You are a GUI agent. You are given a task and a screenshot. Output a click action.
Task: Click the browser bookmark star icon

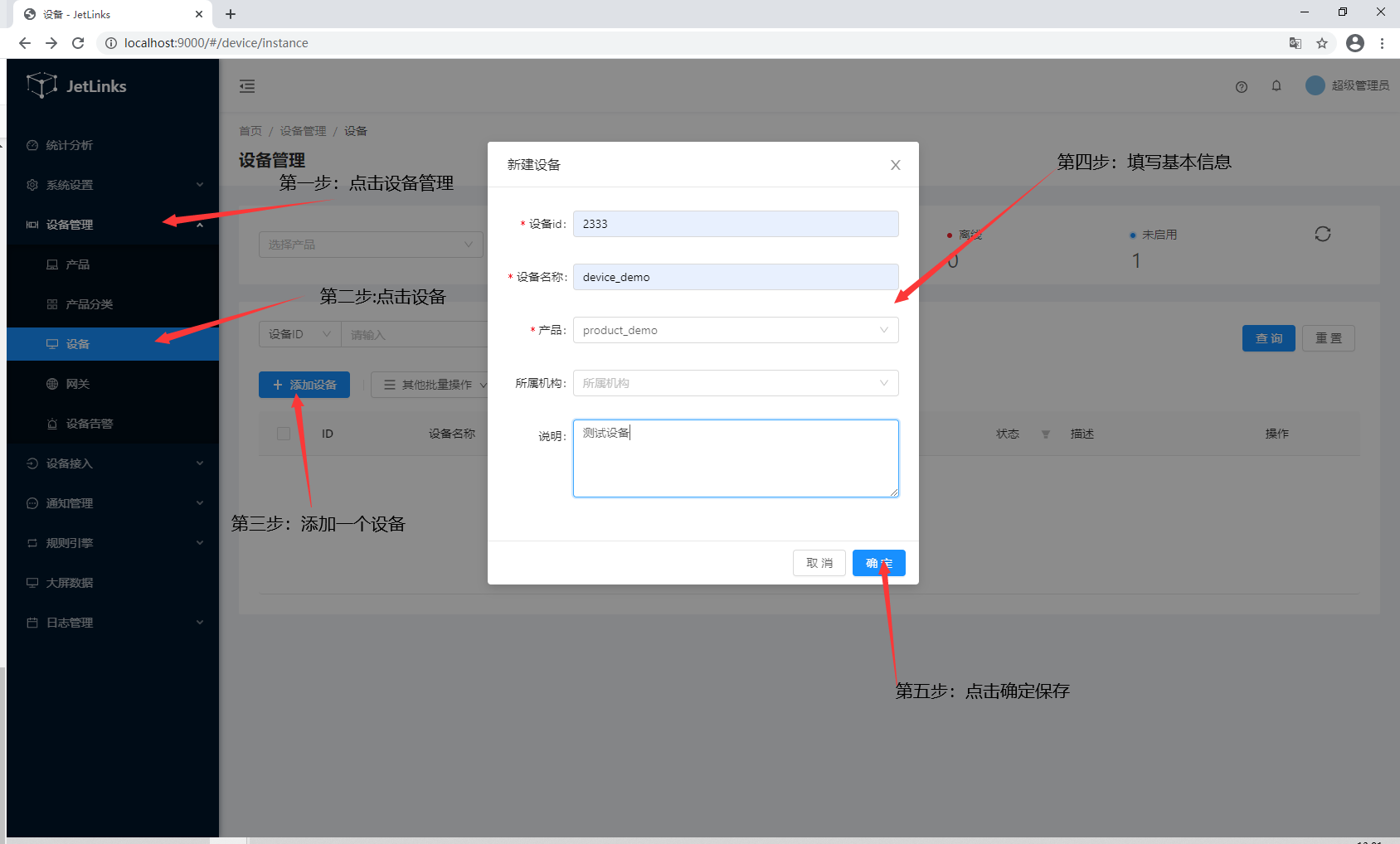tap(1321, 43)
